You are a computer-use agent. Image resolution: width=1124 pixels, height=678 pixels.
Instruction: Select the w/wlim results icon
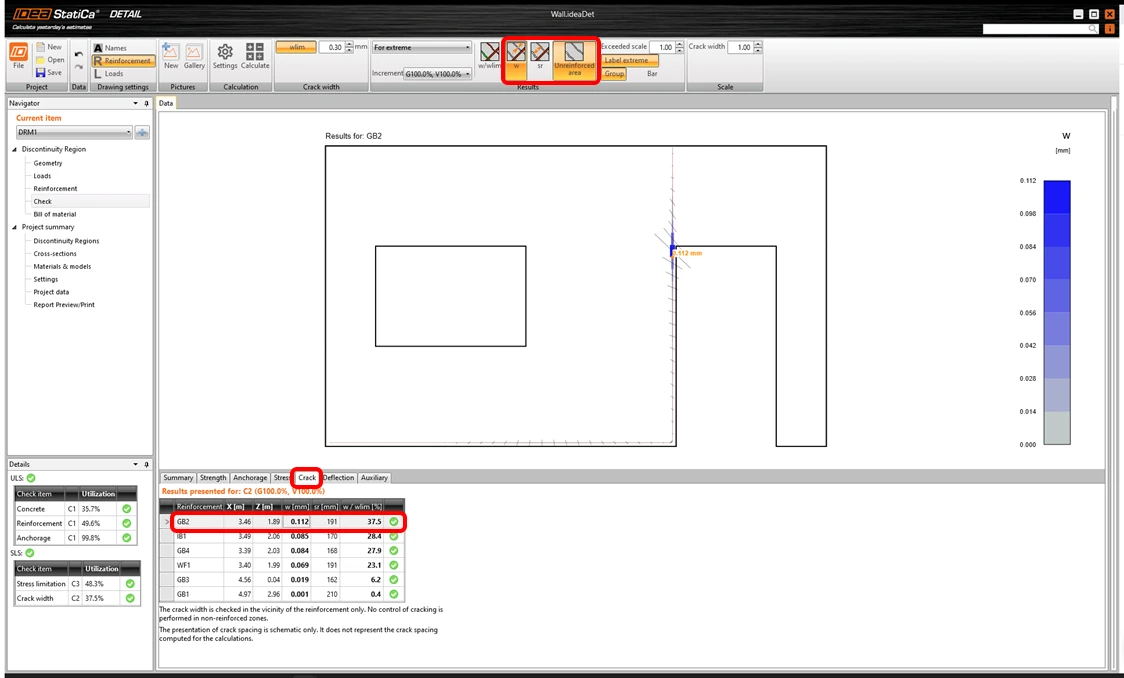coord(490,55)
